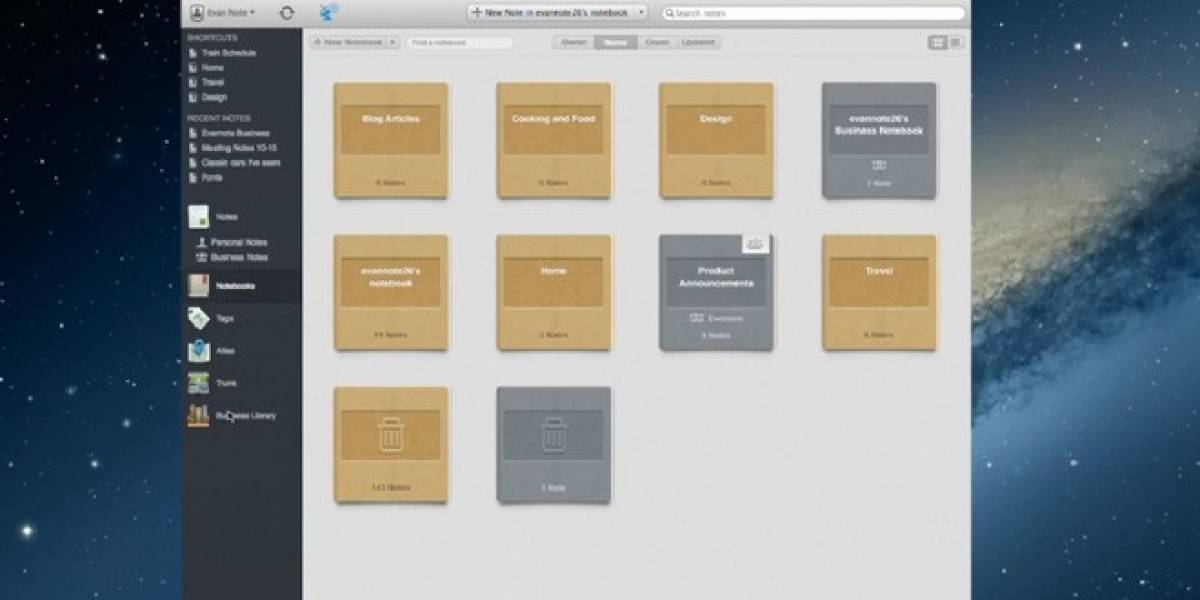1200x600 pixels.
Task: Open the Trunk icon in the sidebar
Action: pos(198,383)
